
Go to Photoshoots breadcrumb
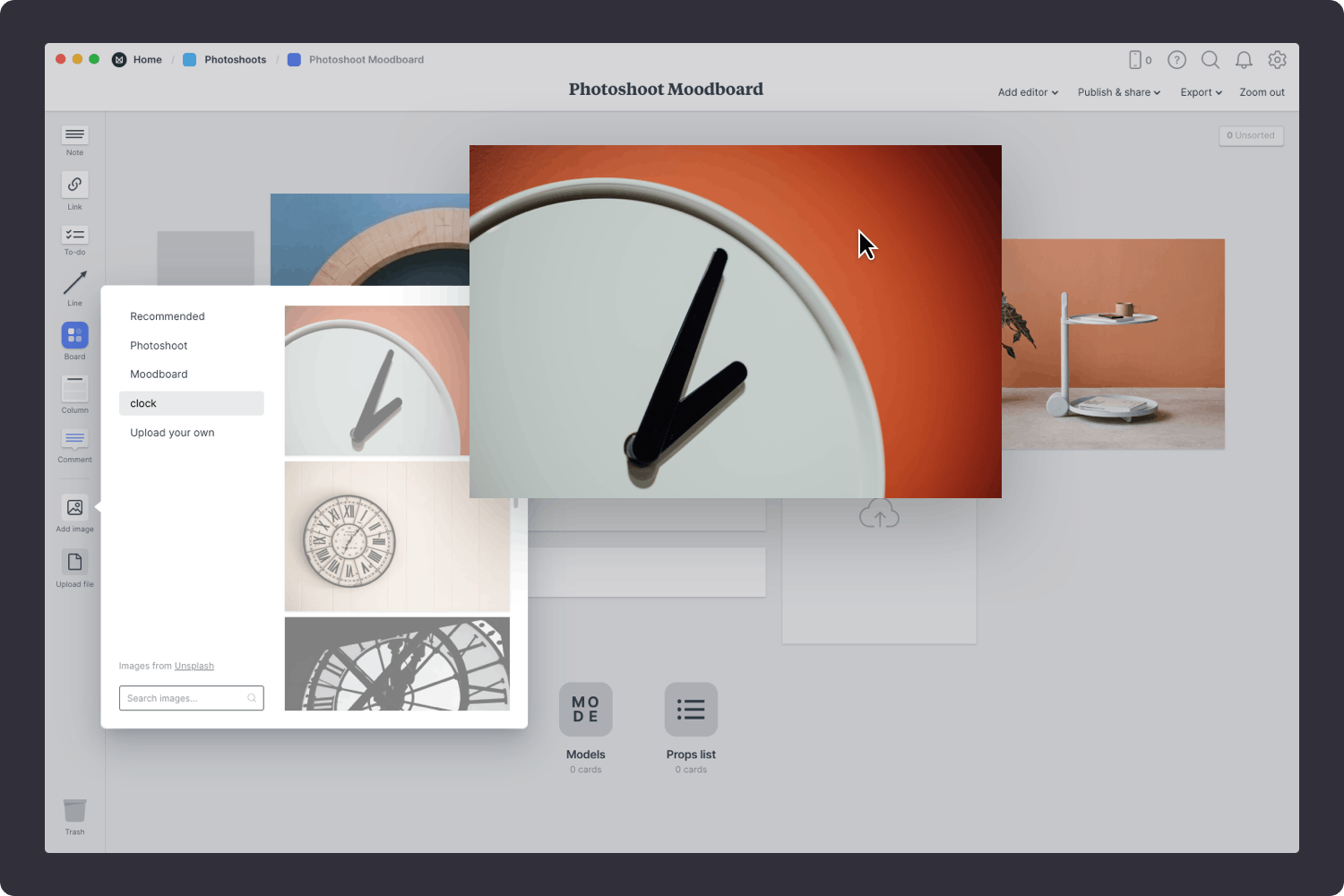tap(235, 60)
